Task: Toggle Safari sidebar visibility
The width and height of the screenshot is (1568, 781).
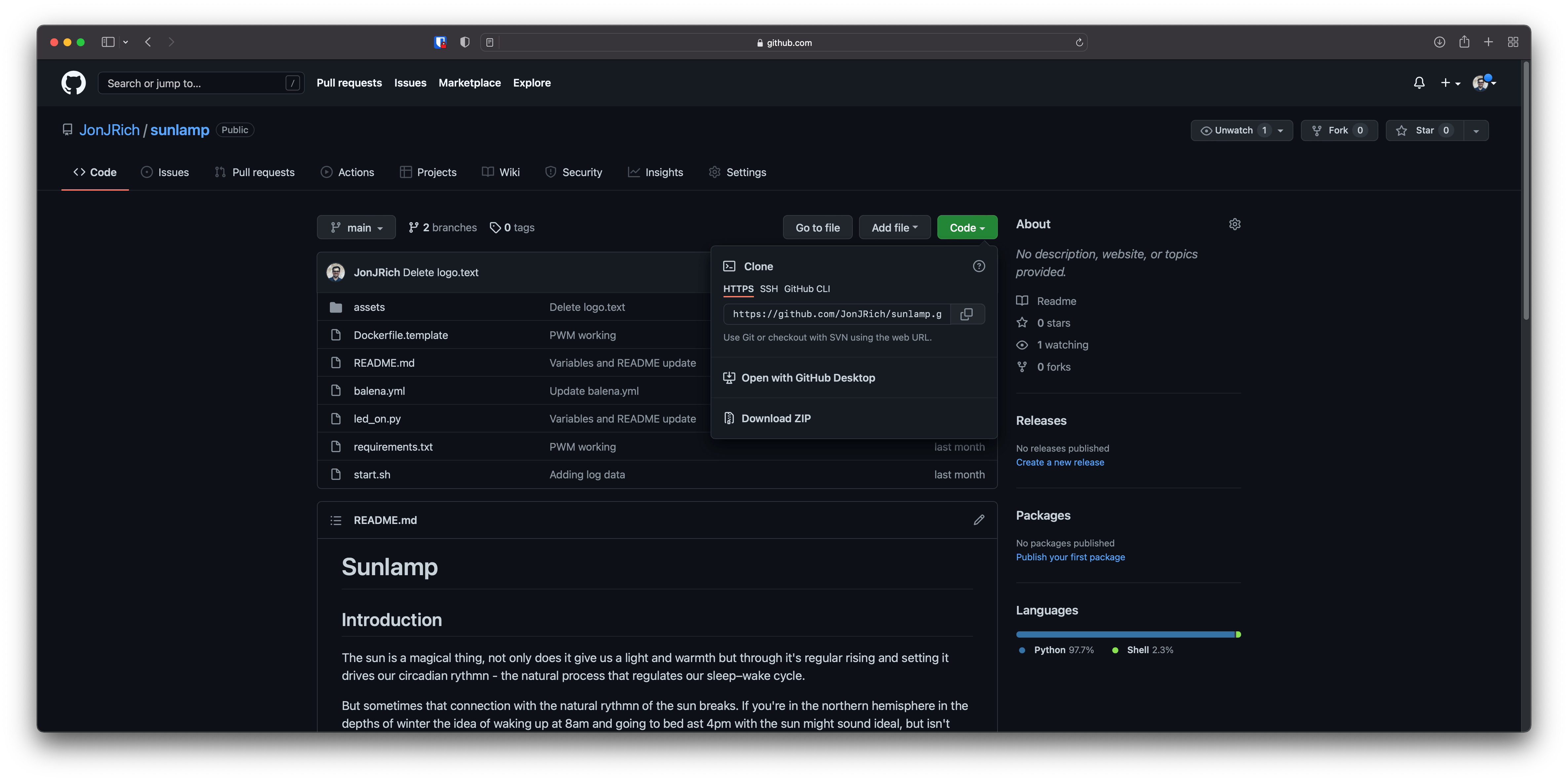Action: point(108,42)
